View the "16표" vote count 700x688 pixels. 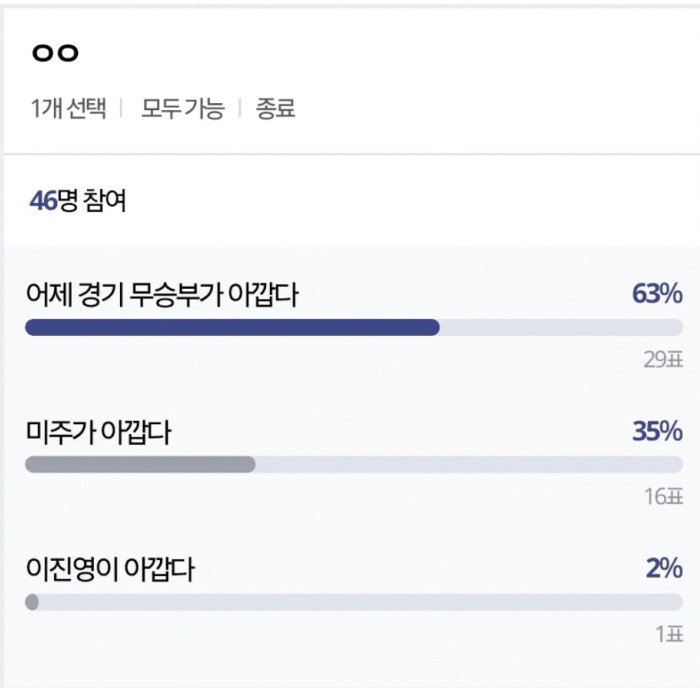pyautogui.click(x=663, y=497)
